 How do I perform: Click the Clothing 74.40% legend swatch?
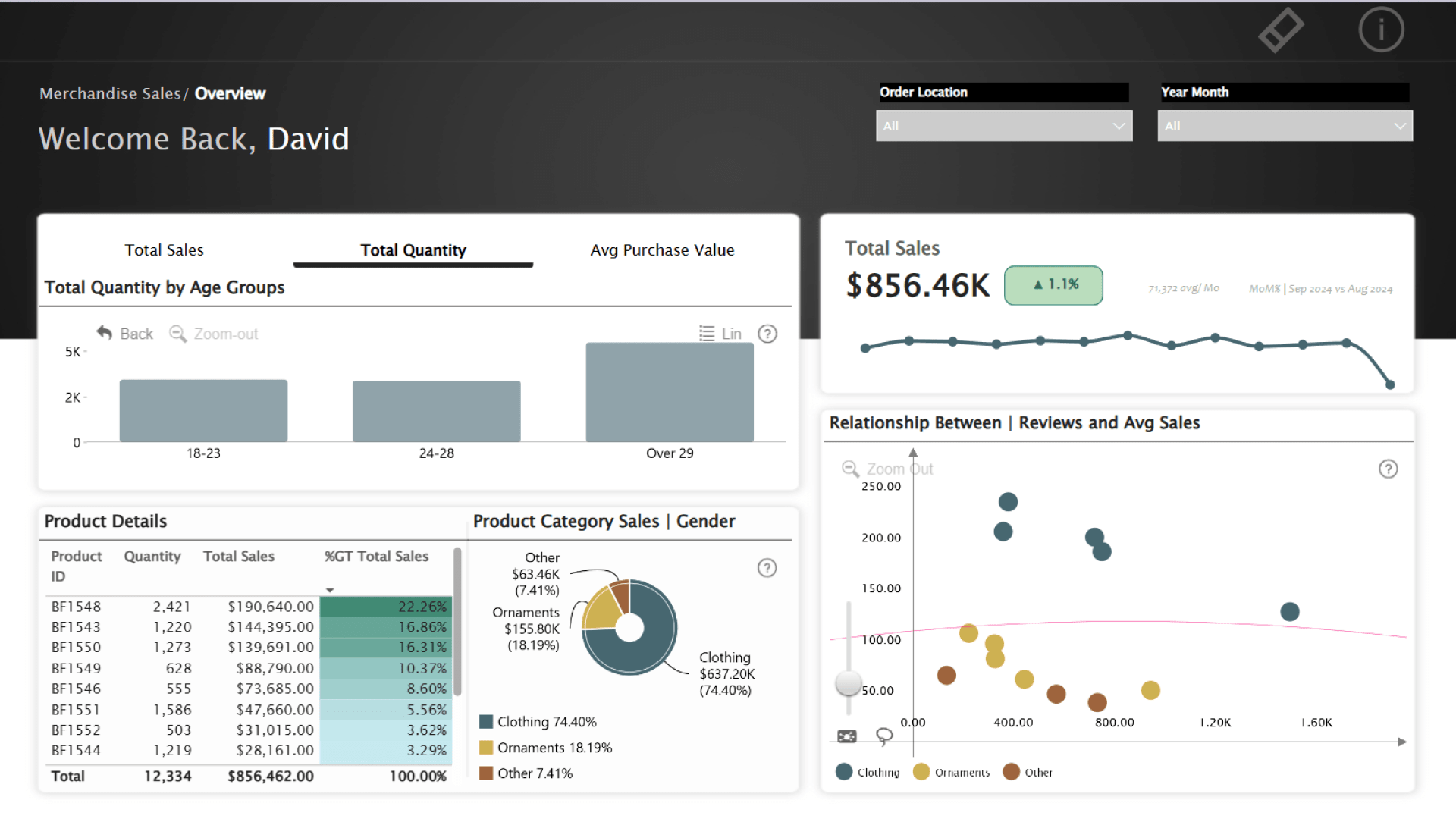coord(486,722)
